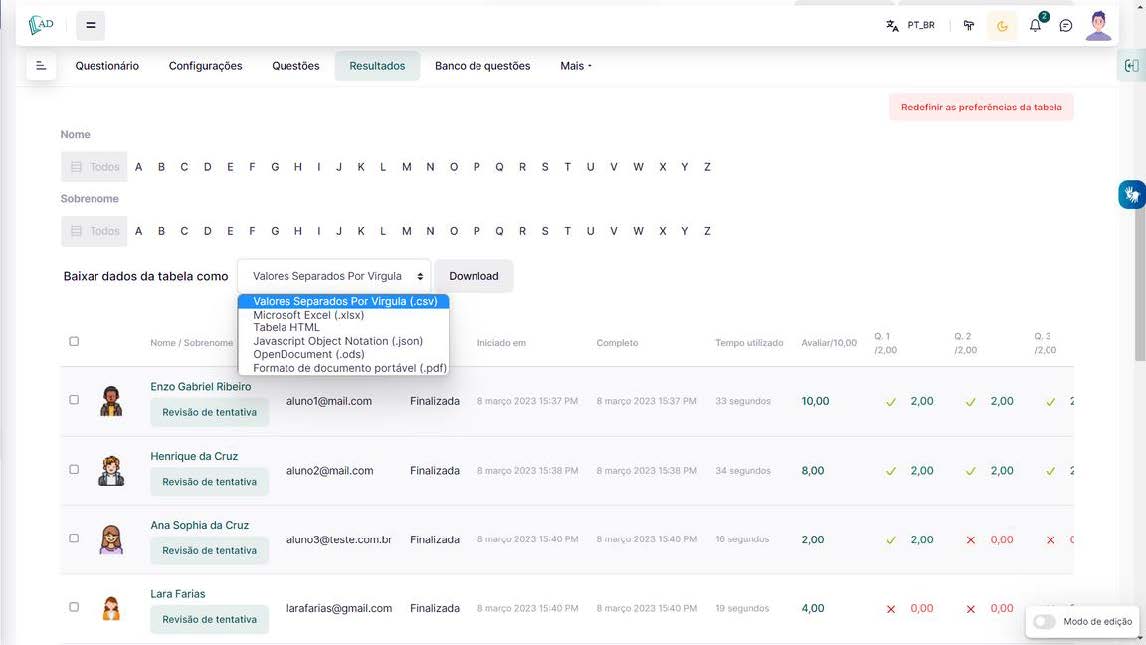Viewport: 1146px width, 645px height.
Task: Toggle the Modo de edição switch
Action: tap(1044, 621)
